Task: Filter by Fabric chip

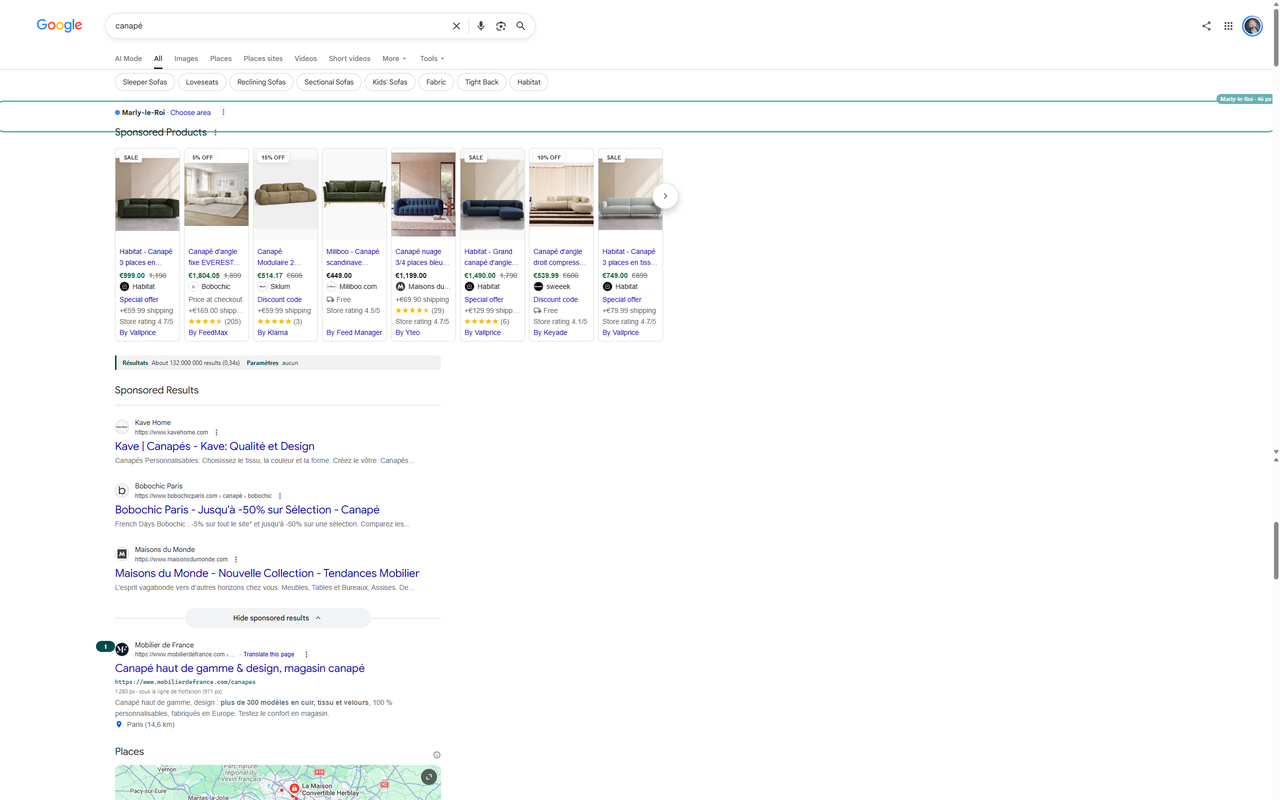Action: point(436,82)
